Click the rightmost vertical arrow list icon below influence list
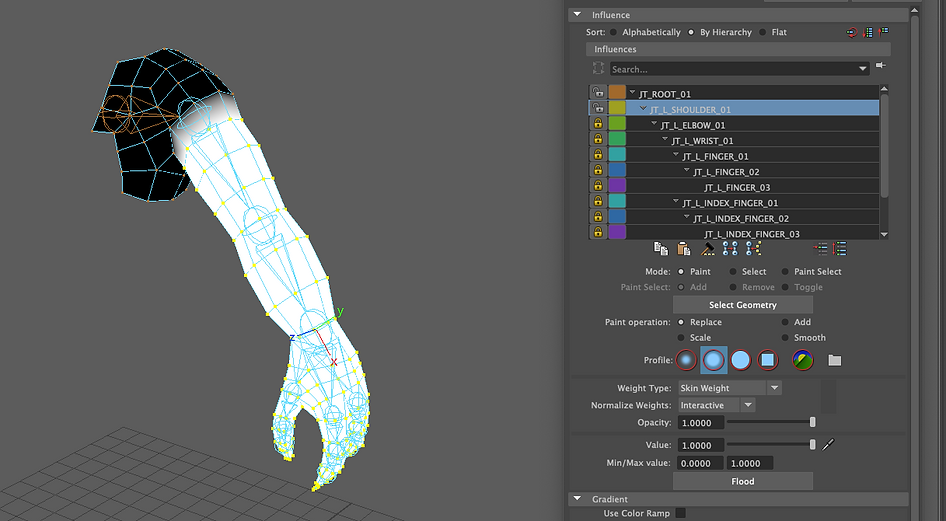Image resolution: width=946 pixels, height=521 pixels. pos(840,248)
